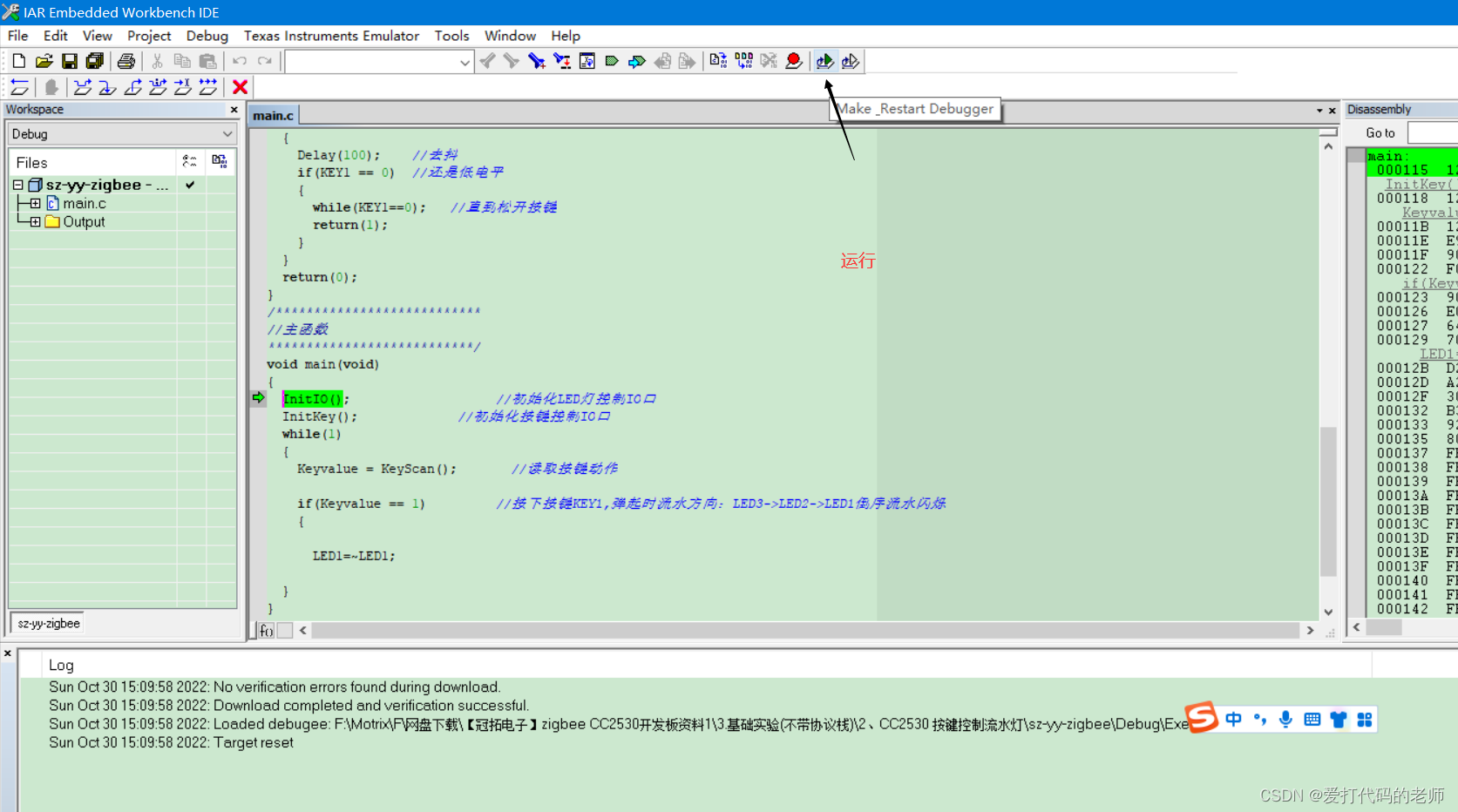Open the search text combo box dropdown
The image size is (1458, 812).
coord(465,61)
